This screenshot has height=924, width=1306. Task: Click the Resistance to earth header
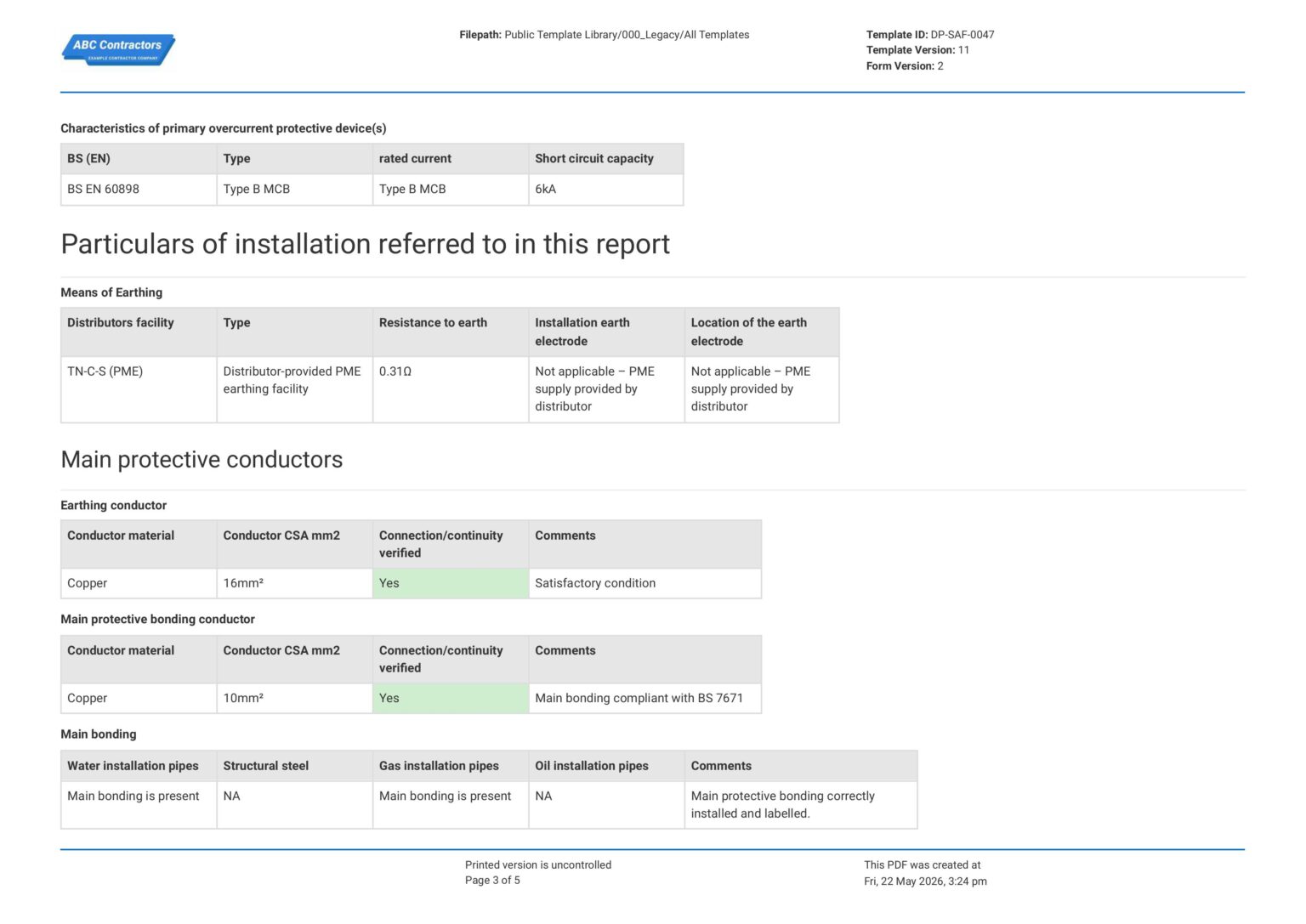click(450, 332)
